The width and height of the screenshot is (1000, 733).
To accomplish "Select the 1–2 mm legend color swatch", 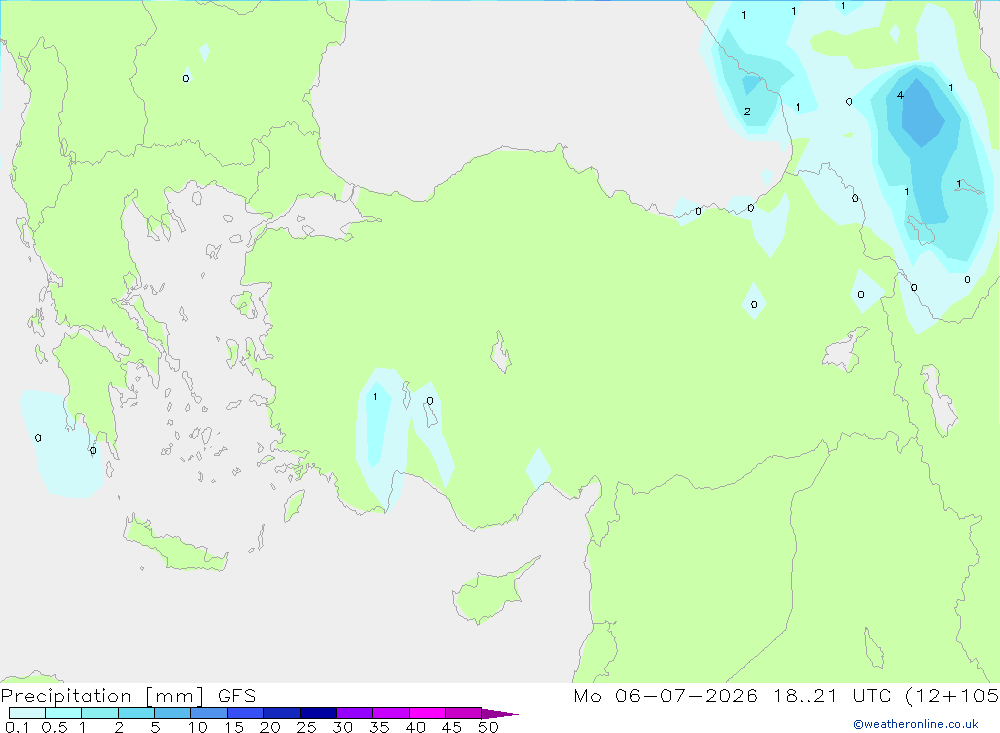I will tap(100, 713).
